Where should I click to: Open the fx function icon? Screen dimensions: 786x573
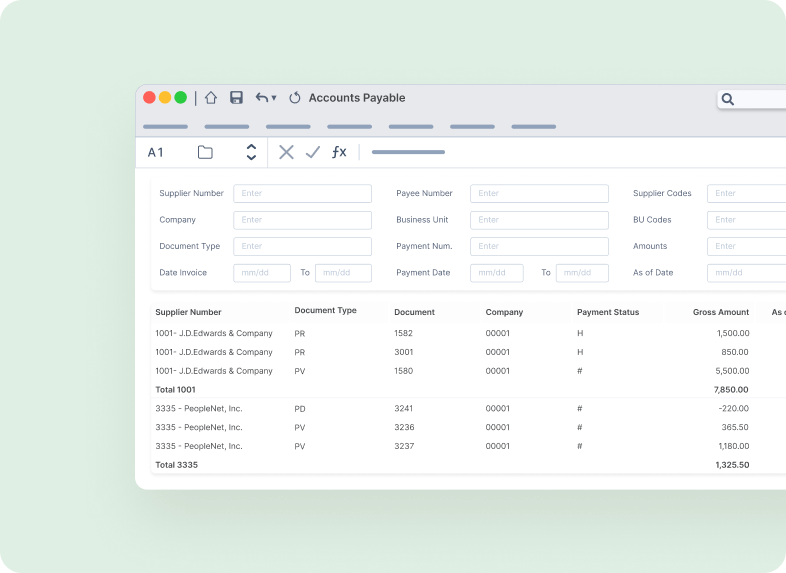339,152
